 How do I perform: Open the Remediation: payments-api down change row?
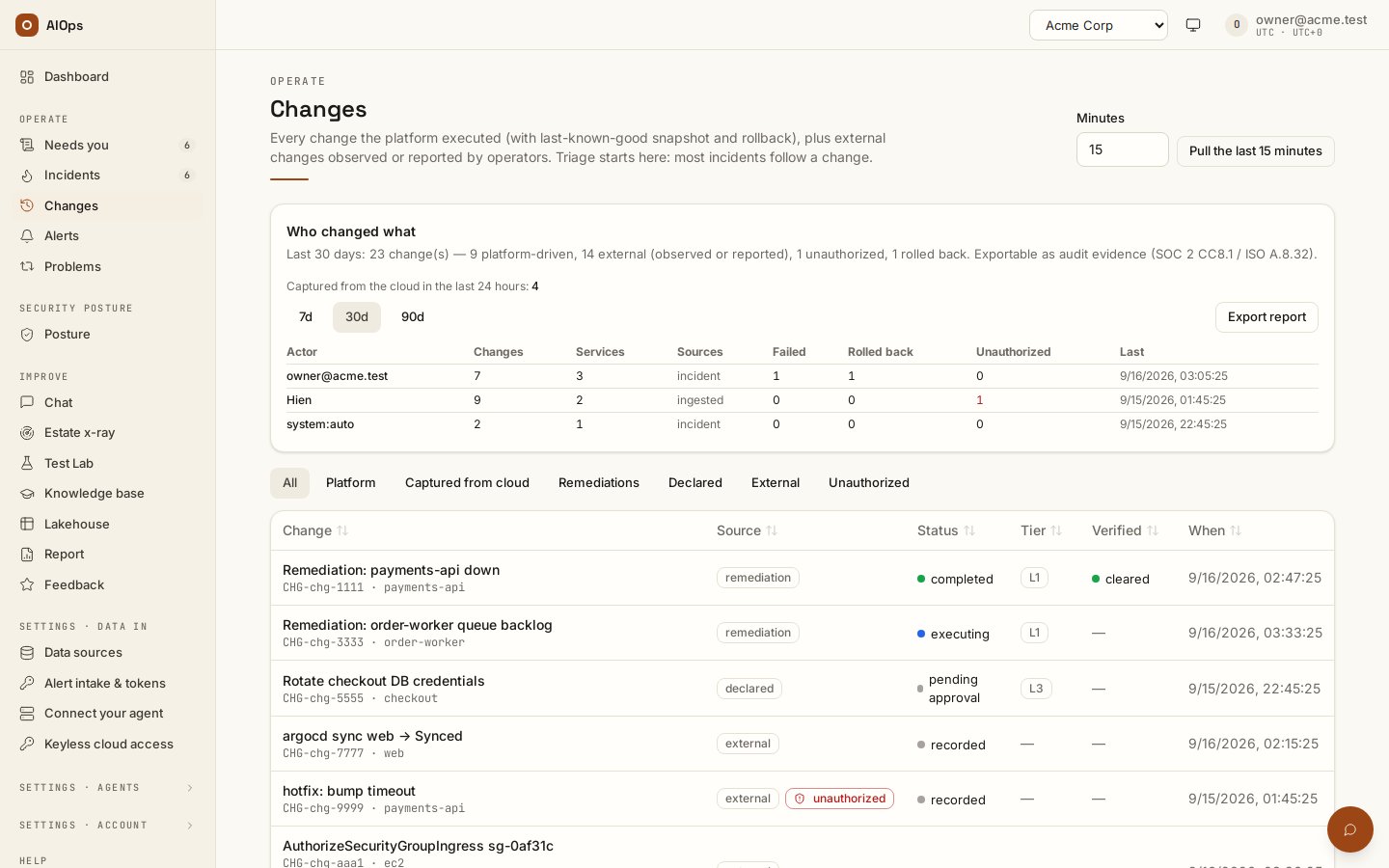(x=803, y=579)
